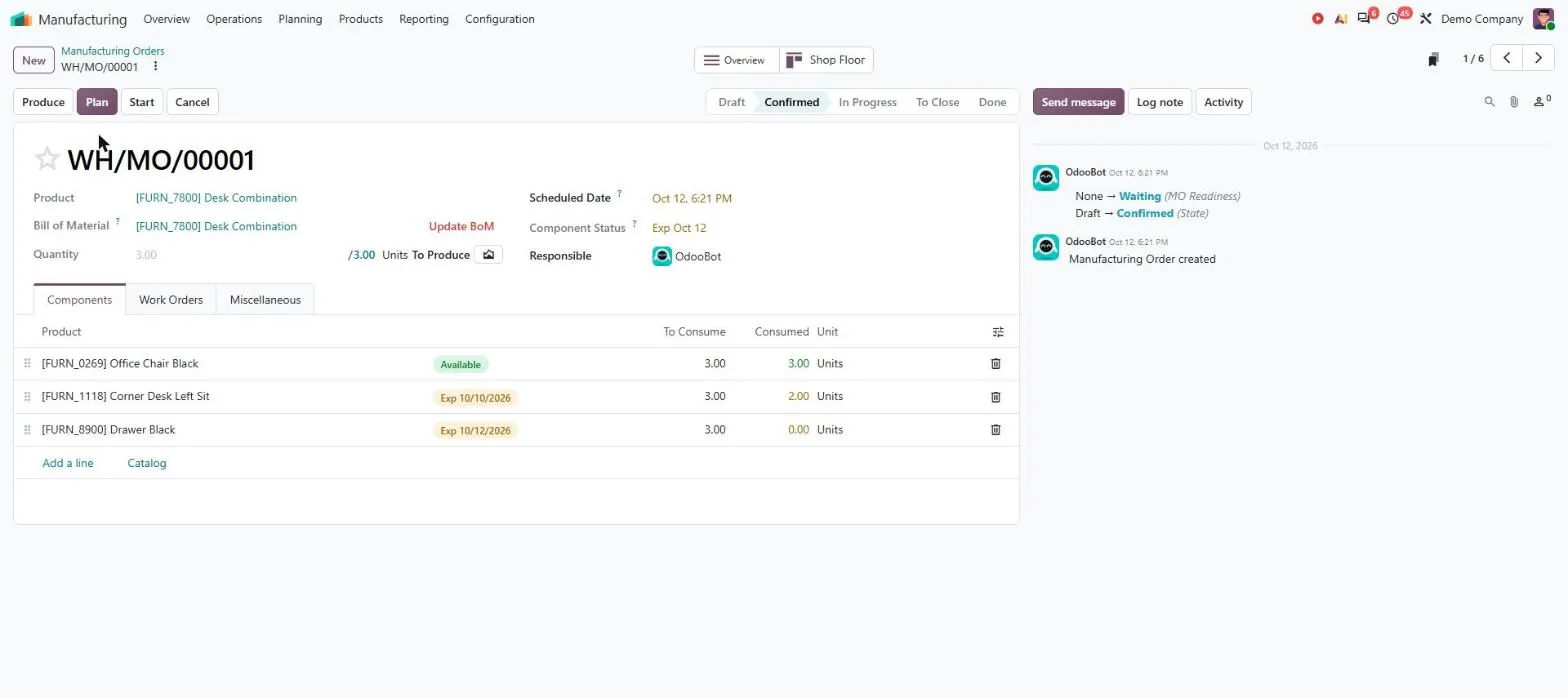Open the Reporting menu
The width and height of the screenshot is (1568, 698).
pos(424,19)
